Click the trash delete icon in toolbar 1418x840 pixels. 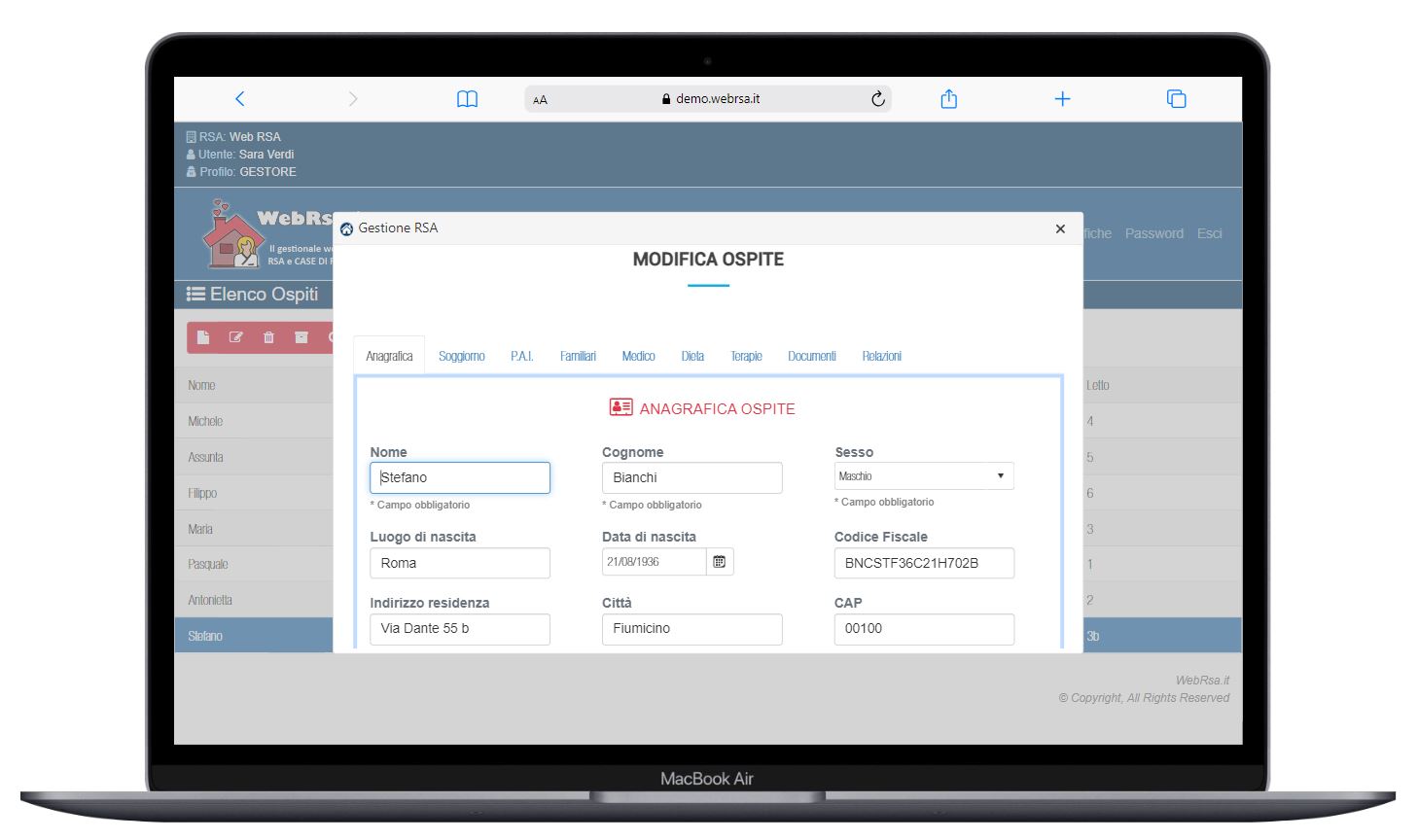pyautogui.click(x=268, y=337)
